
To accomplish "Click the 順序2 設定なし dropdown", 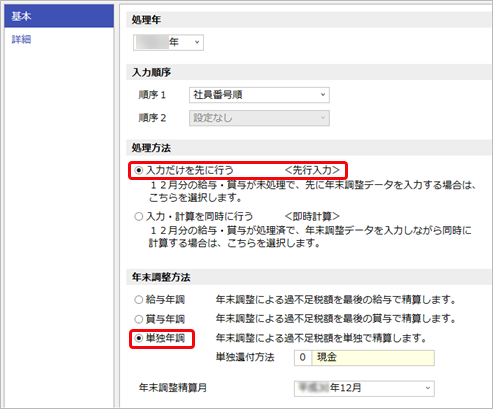I will [259, 118].
